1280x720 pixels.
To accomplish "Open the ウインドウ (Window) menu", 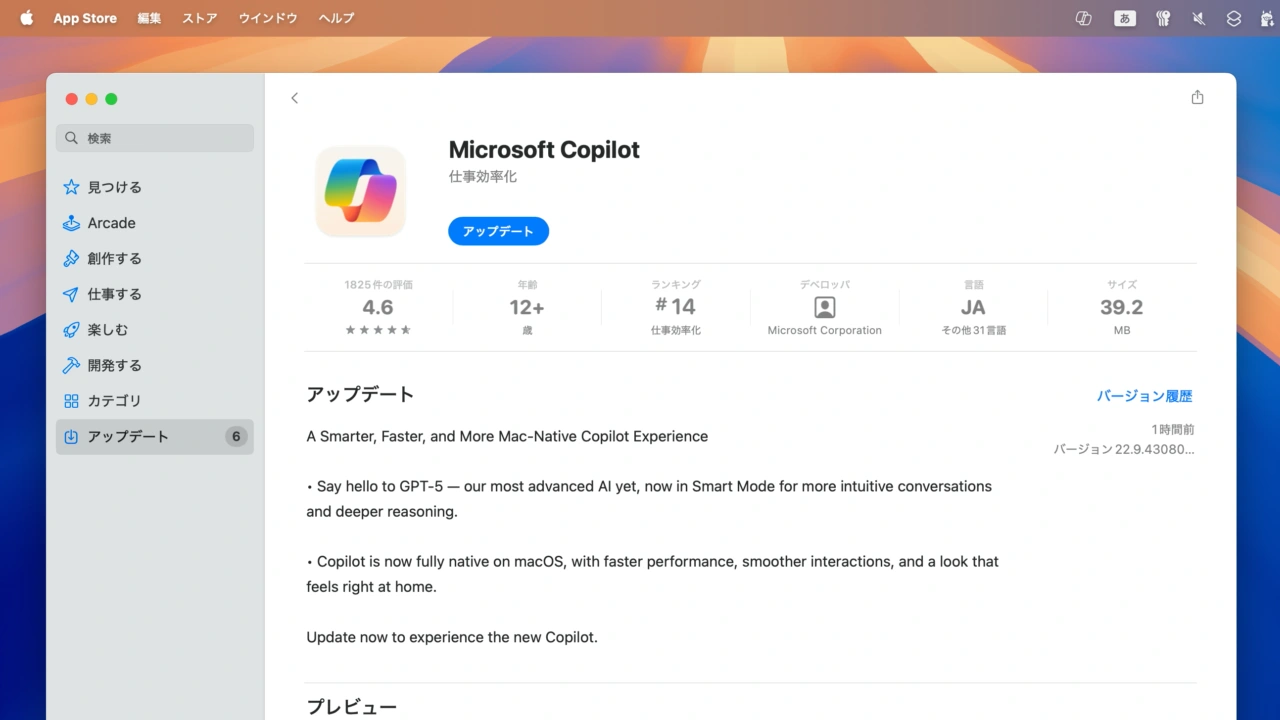I will pyautogui.click(x=268, y=18).
